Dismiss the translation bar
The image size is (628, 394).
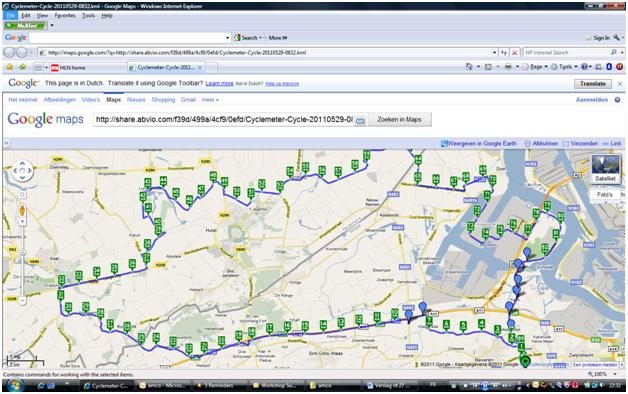point(620,84)
